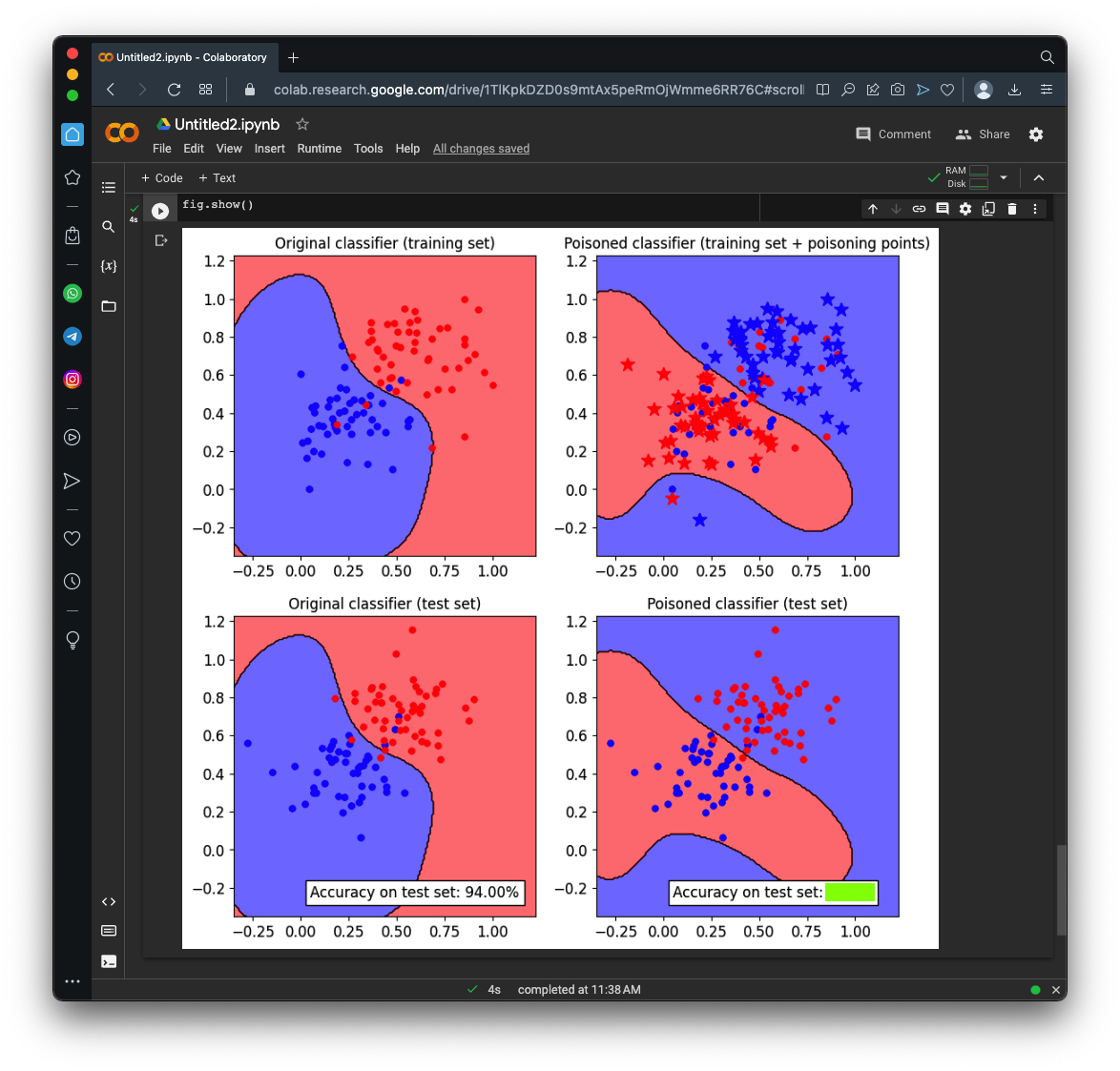Click the notebook vertical scrollbar
Viewport: 1120px width, 1071px height.
click(x=1062, y=890)
